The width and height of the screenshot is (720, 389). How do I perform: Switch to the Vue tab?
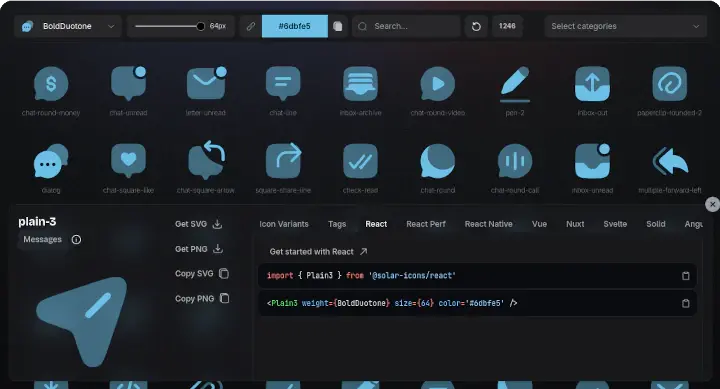tap(539, 224)
